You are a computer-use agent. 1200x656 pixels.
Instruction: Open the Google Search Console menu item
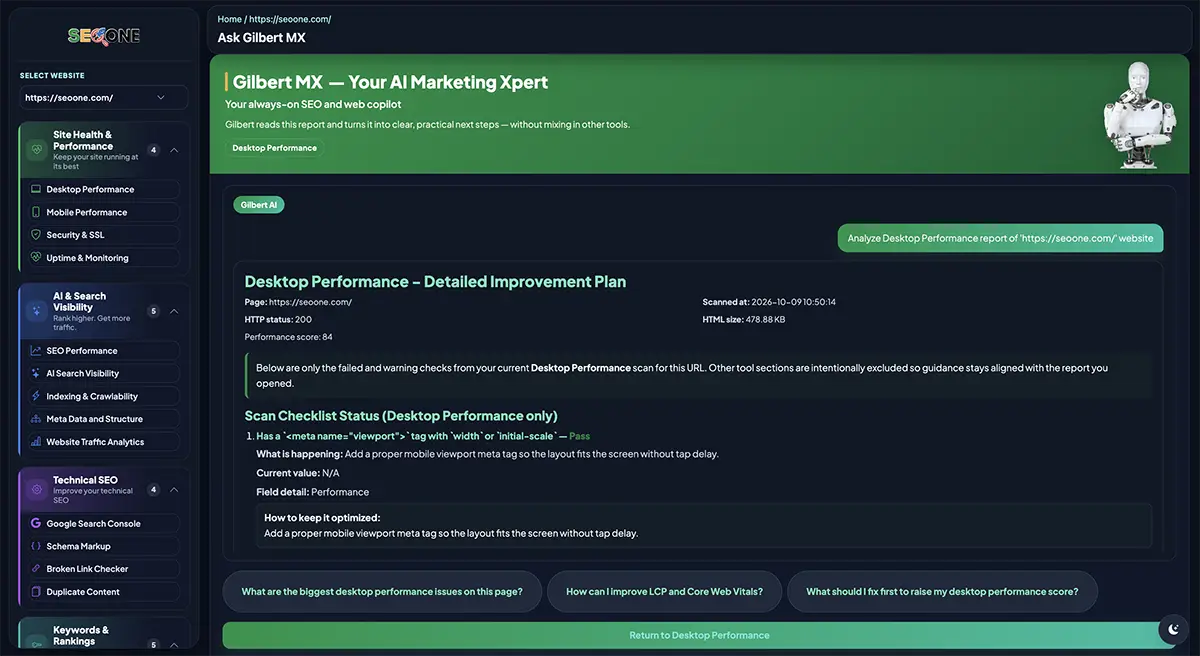point(103,523)
